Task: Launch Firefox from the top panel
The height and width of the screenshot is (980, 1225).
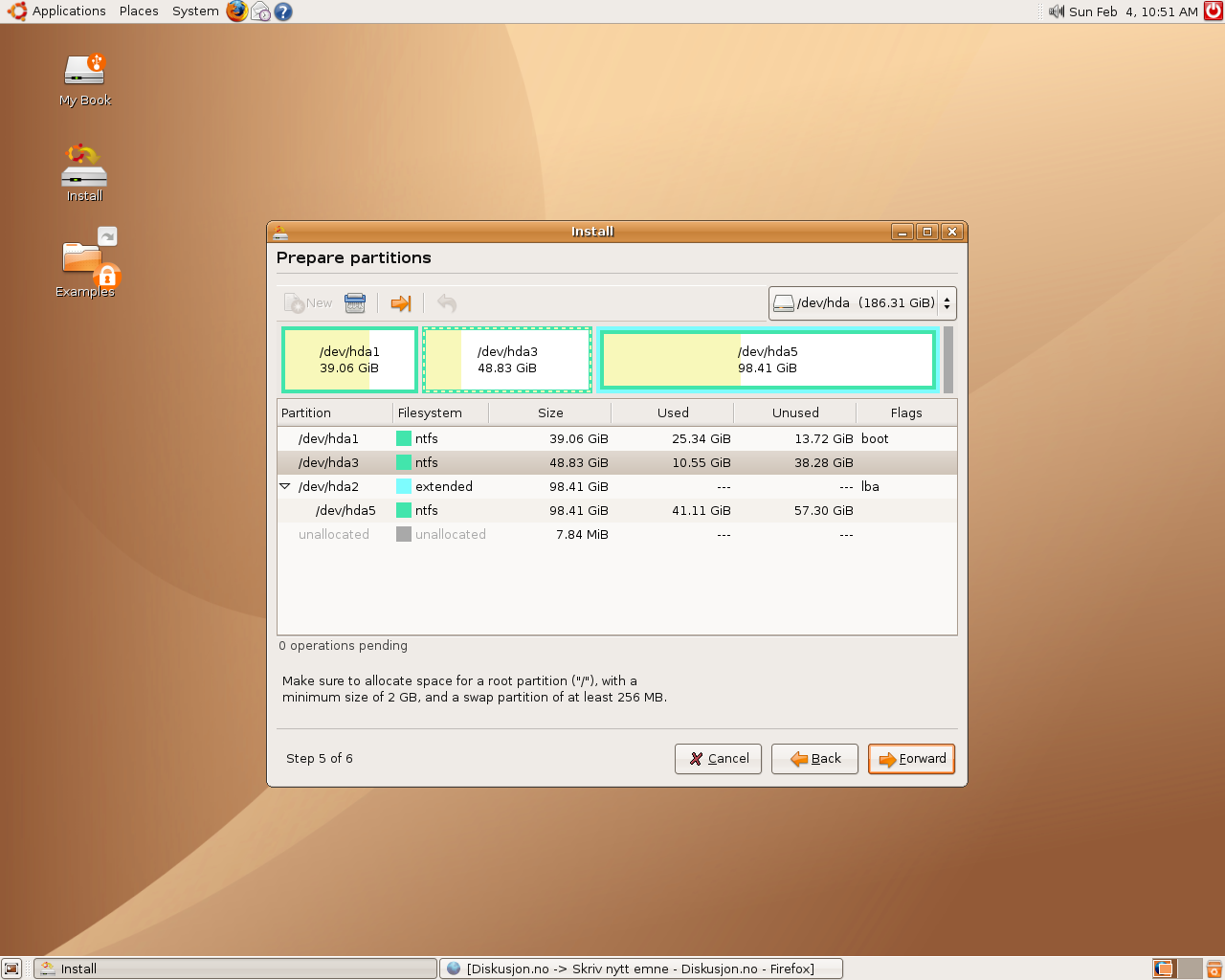Action: [x=236, y=11]
